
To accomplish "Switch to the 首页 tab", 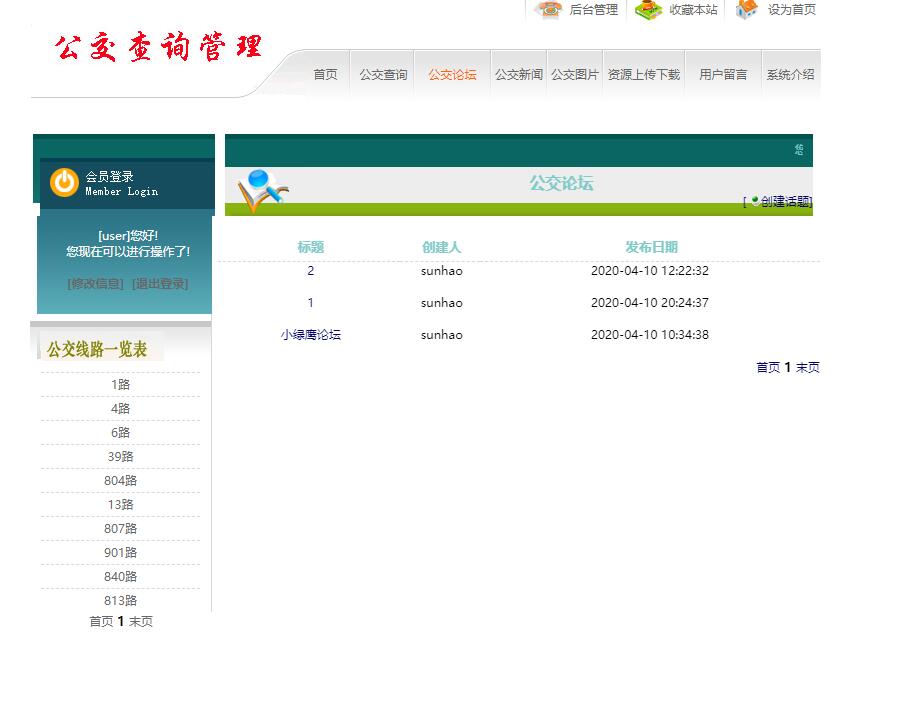I will click(324, 72).
